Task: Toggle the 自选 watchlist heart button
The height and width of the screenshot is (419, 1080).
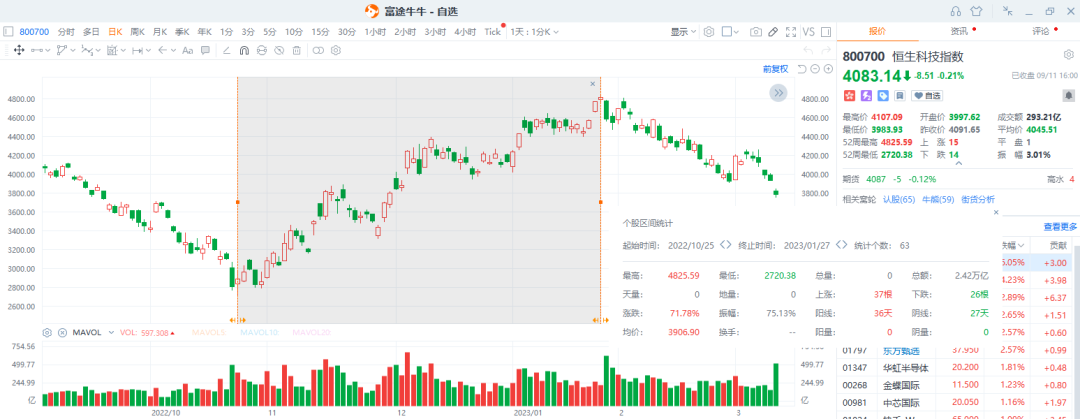Action: (x=927, y=96)
